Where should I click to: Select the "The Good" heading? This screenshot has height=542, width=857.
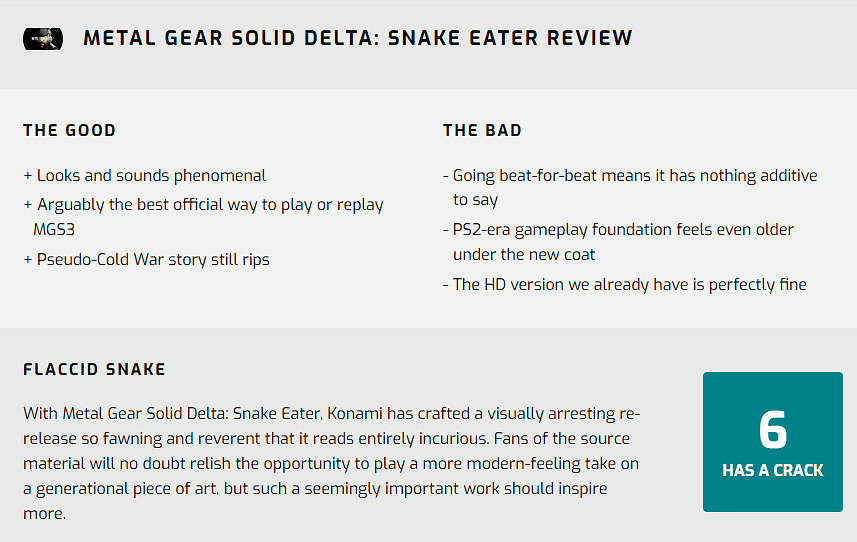click(70, 130)
